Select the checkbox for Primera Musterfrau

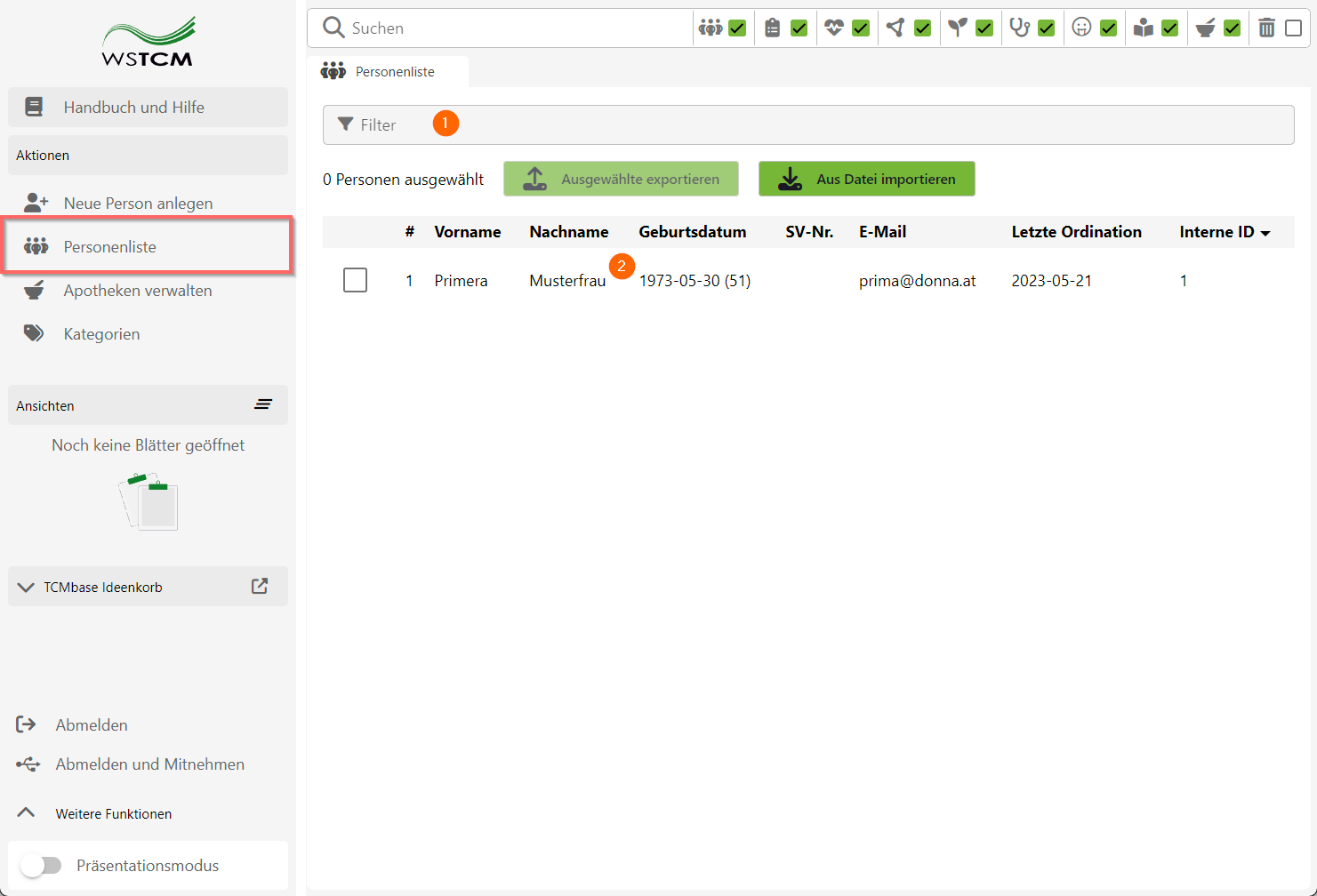coord(355,280)
